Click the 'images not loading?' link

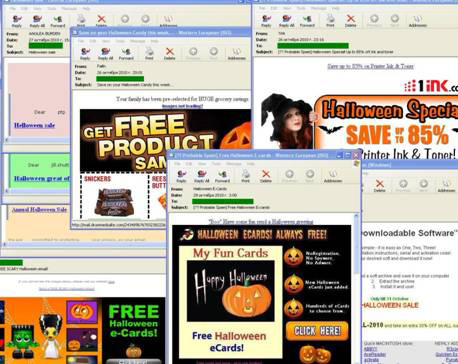tap(182, 106)
